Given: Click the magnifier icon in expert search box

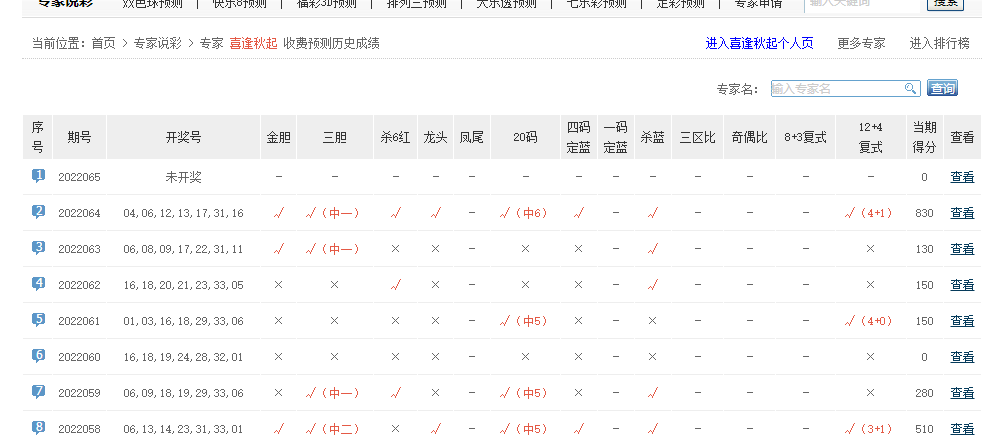Looking at the screenshot, I should pyautogui.click(x=910, y=89).
